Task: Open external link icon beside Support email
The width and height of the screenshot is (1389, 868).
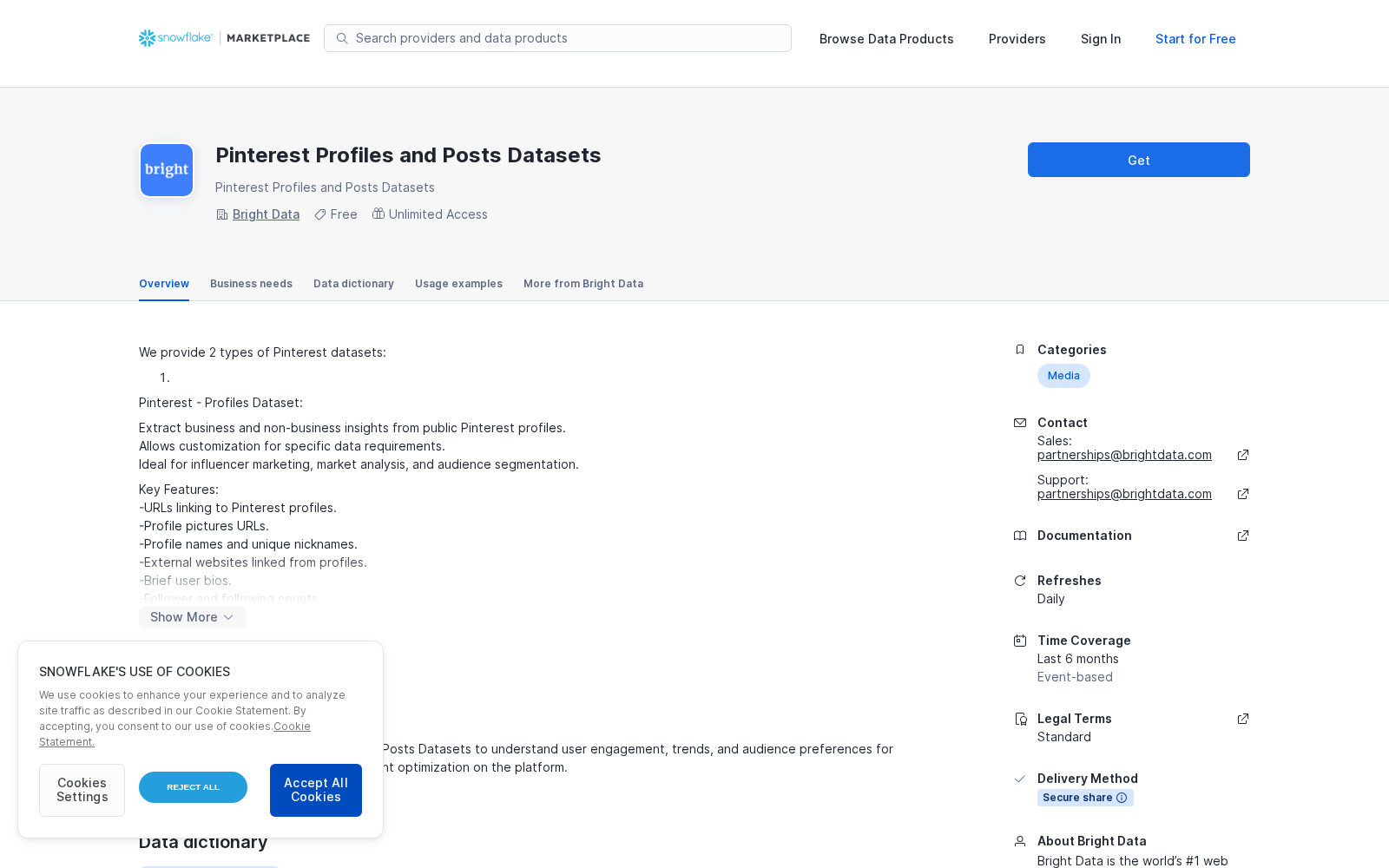Action: (x=1243, y=494)
